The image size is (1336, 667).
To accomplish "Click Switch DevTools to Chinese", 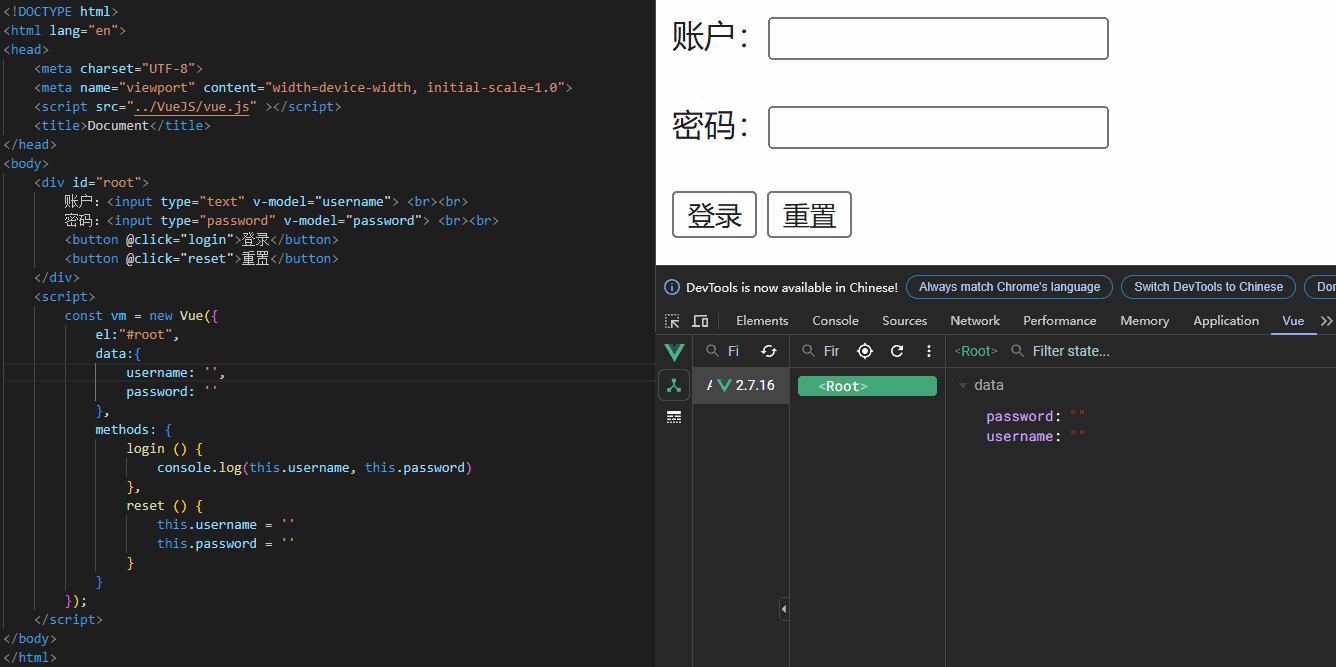I will pos(1208,287).
